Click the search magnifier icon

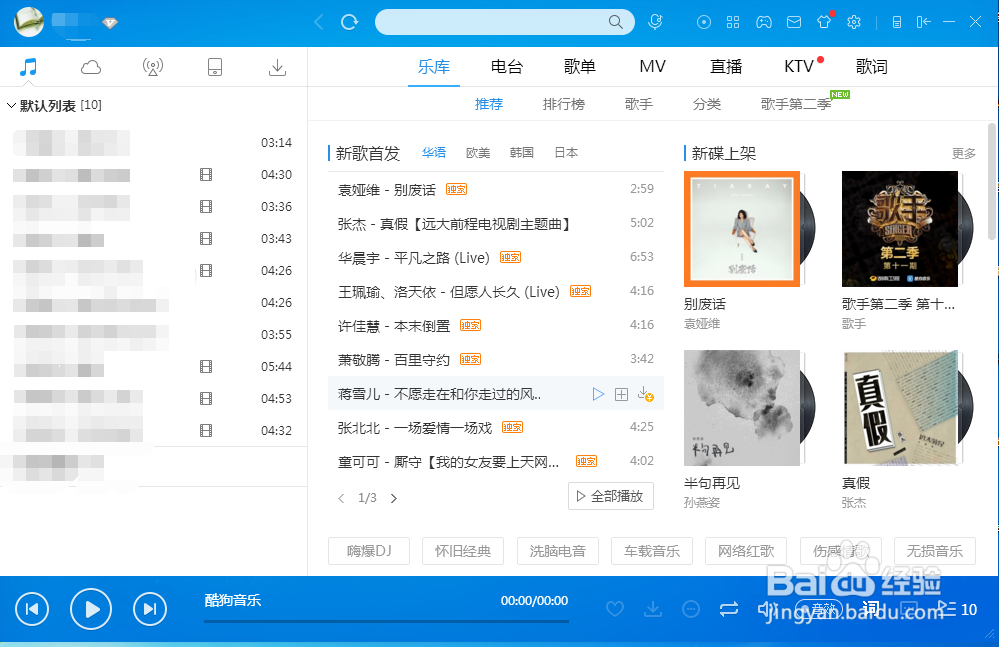point(615,22)
